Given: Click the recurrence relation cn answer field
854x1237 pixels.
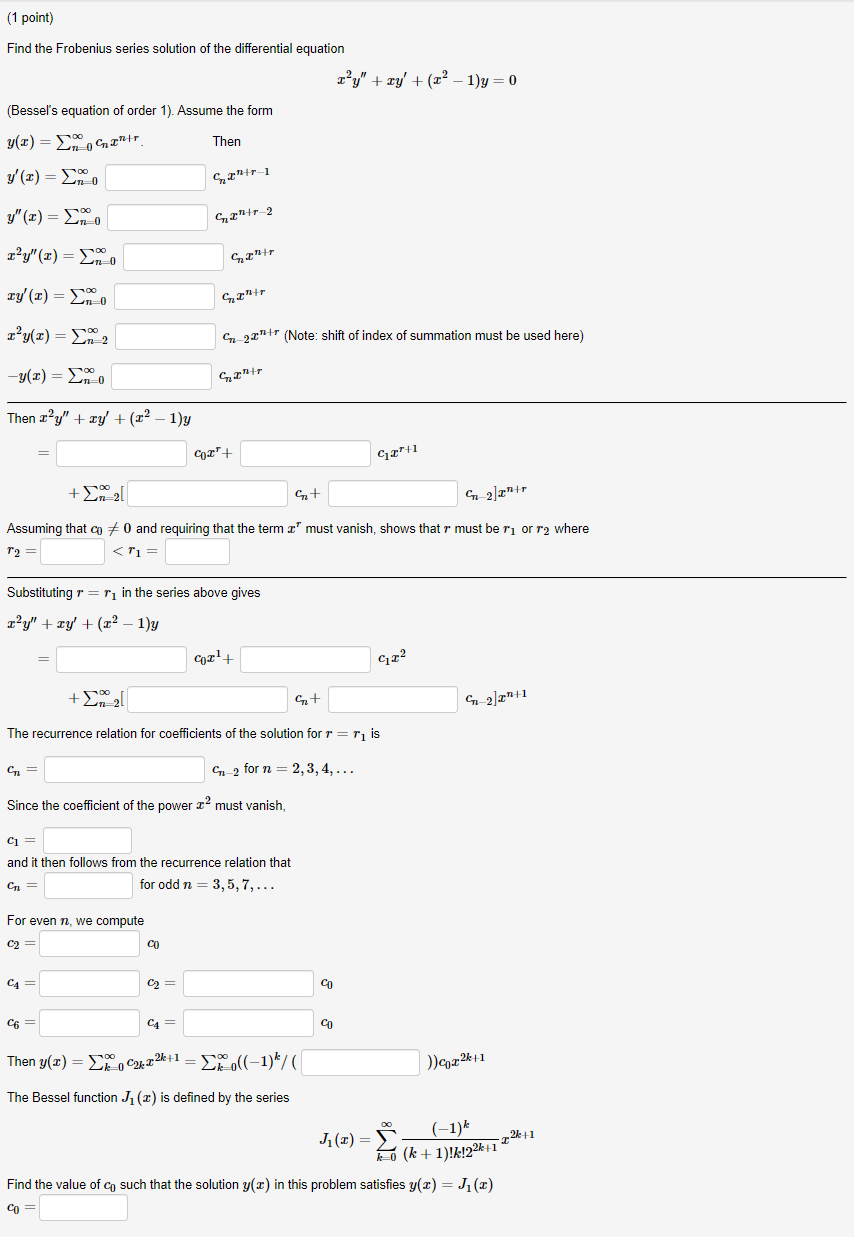Looking at the screenshot, I should (124, 769).
